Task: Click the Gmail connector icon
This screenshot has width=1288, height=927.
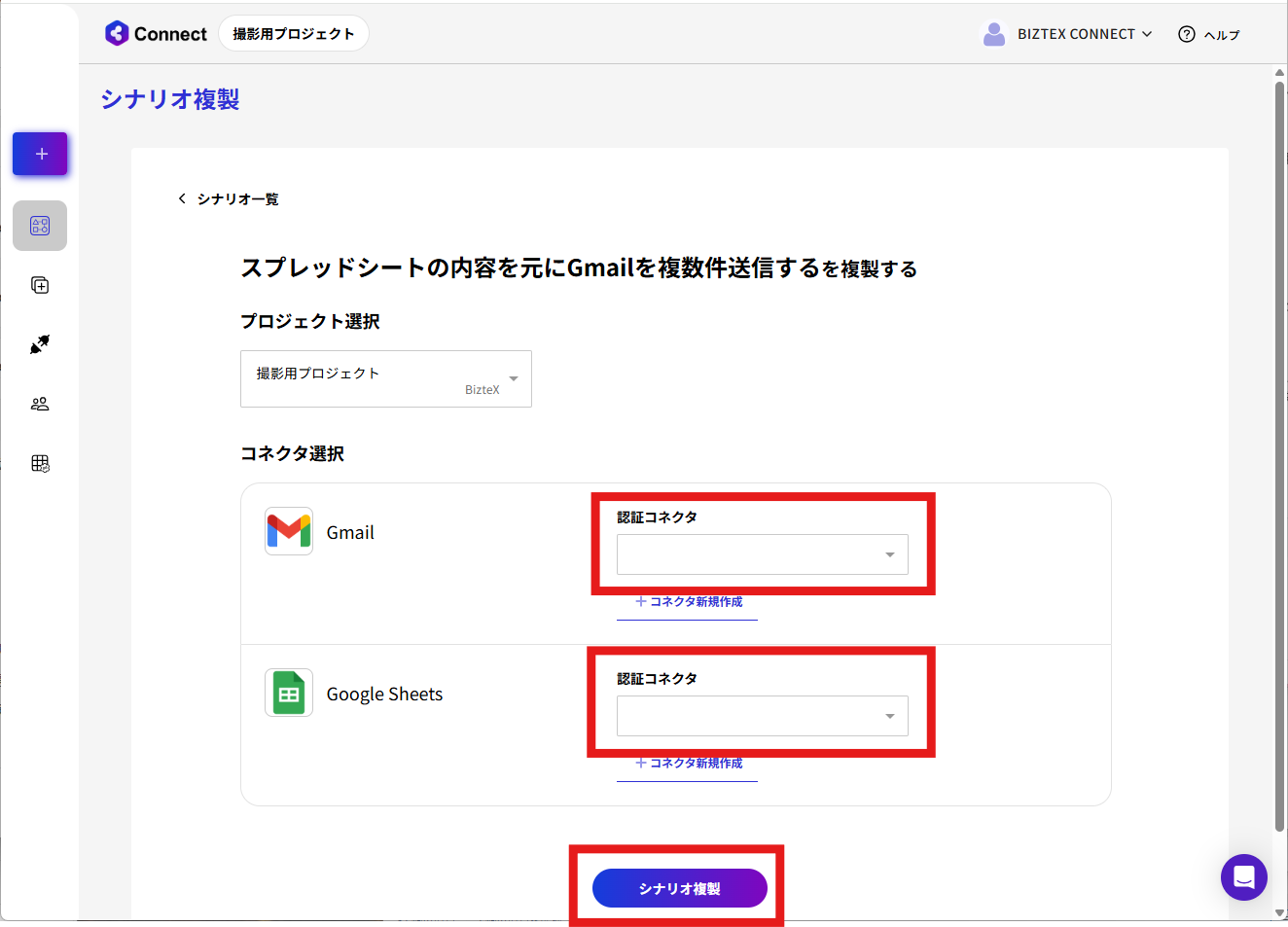Action: (x=289, y=531)
